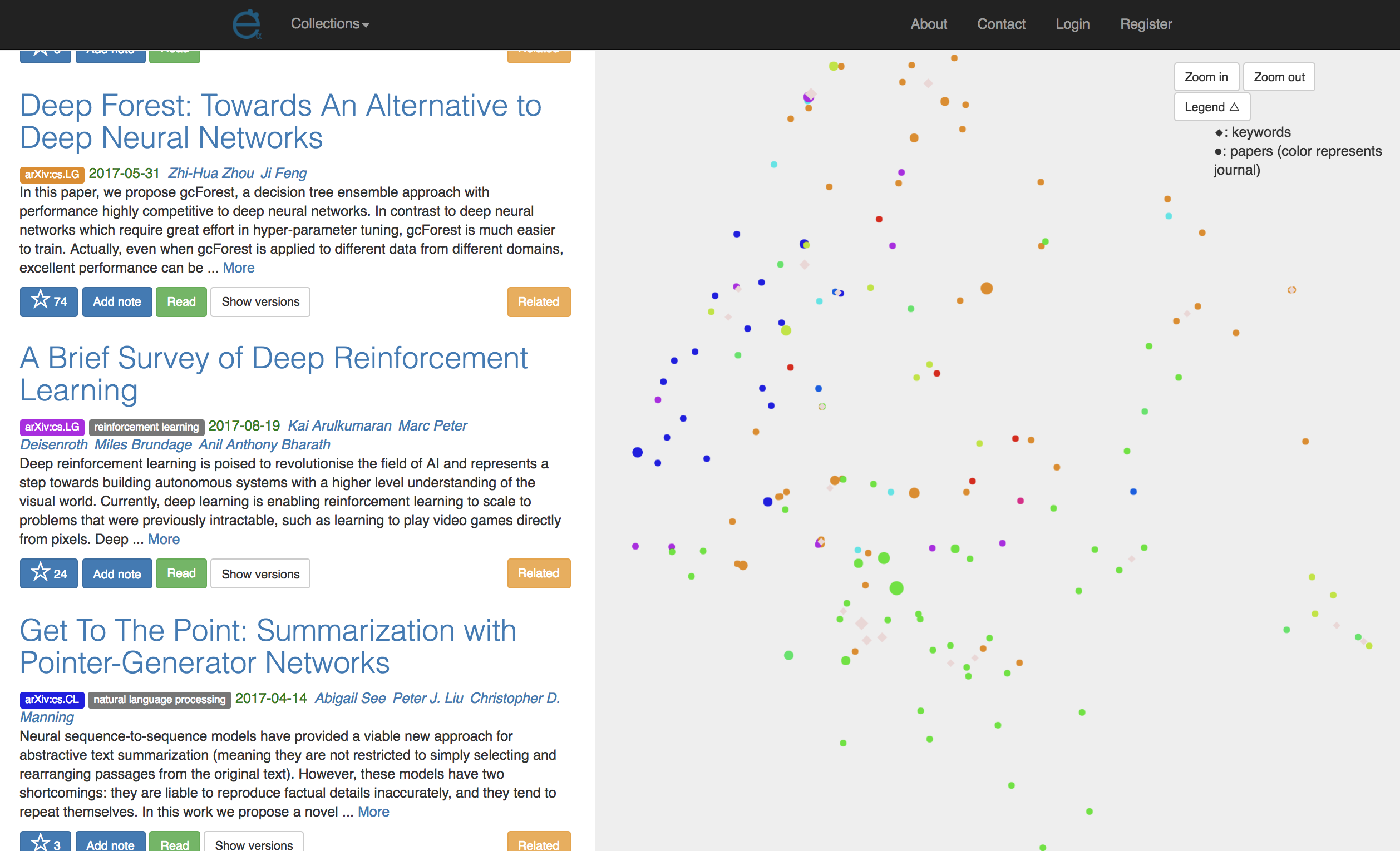Image resolution: width=1400 pixels, height=851 pixels.
Task: Show versions of the Reinforcement Learning survey
Action: coord(260,574)
